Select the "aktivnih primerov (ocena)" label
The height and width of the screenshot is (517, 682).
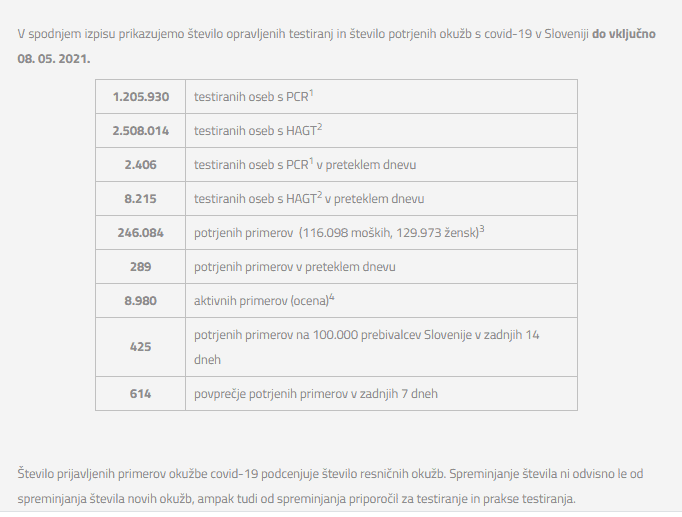(x=264, y=301)
